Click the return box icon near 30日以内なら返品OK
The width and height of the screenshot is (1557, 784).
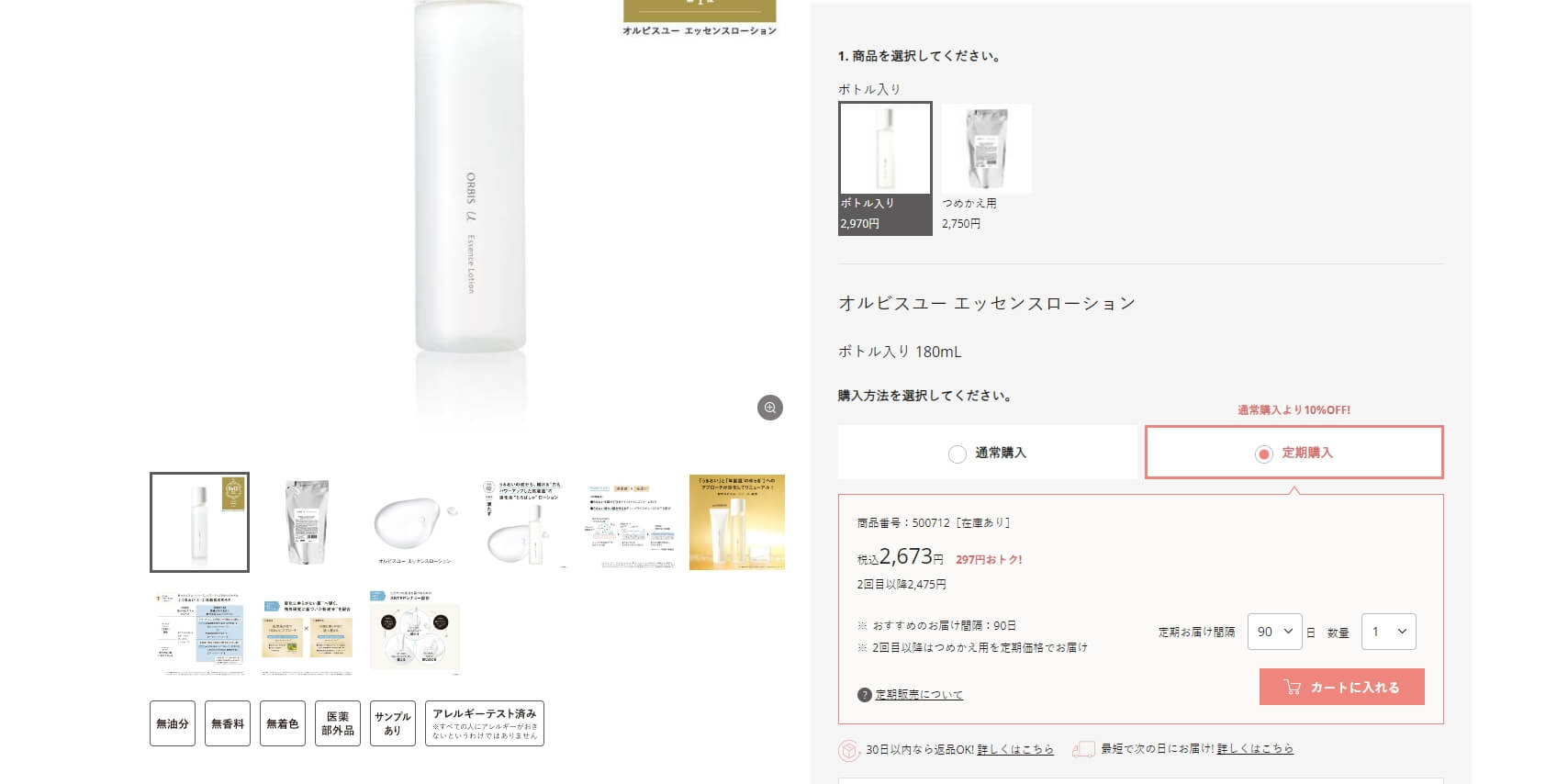(x=849, y=750)
